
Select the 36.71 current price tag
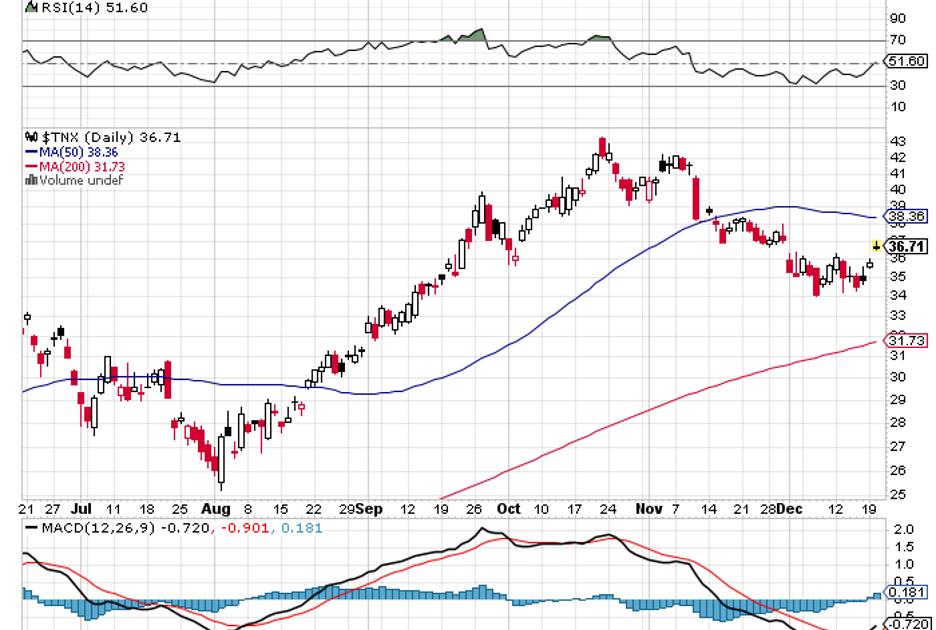(906, 247)
